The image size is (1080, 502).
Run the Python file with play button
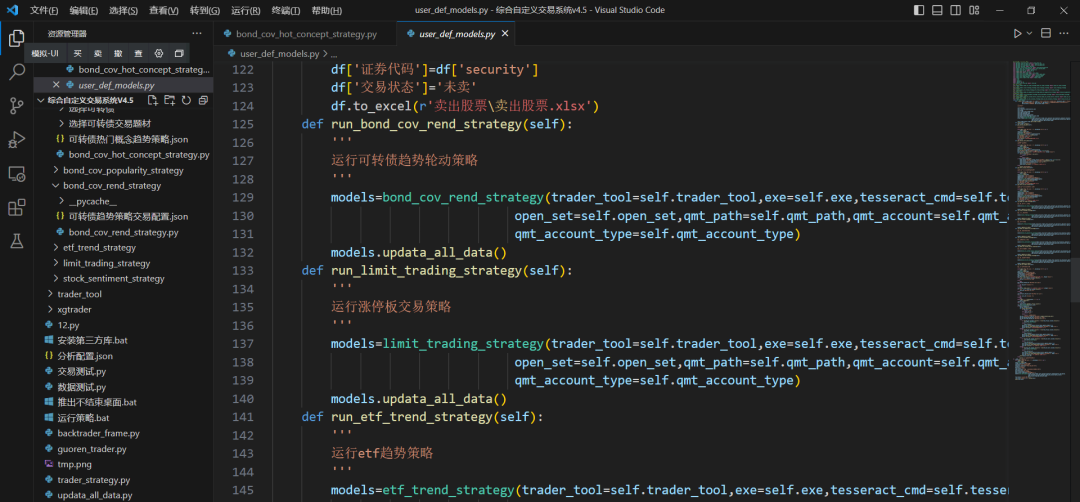[1017, 33]
